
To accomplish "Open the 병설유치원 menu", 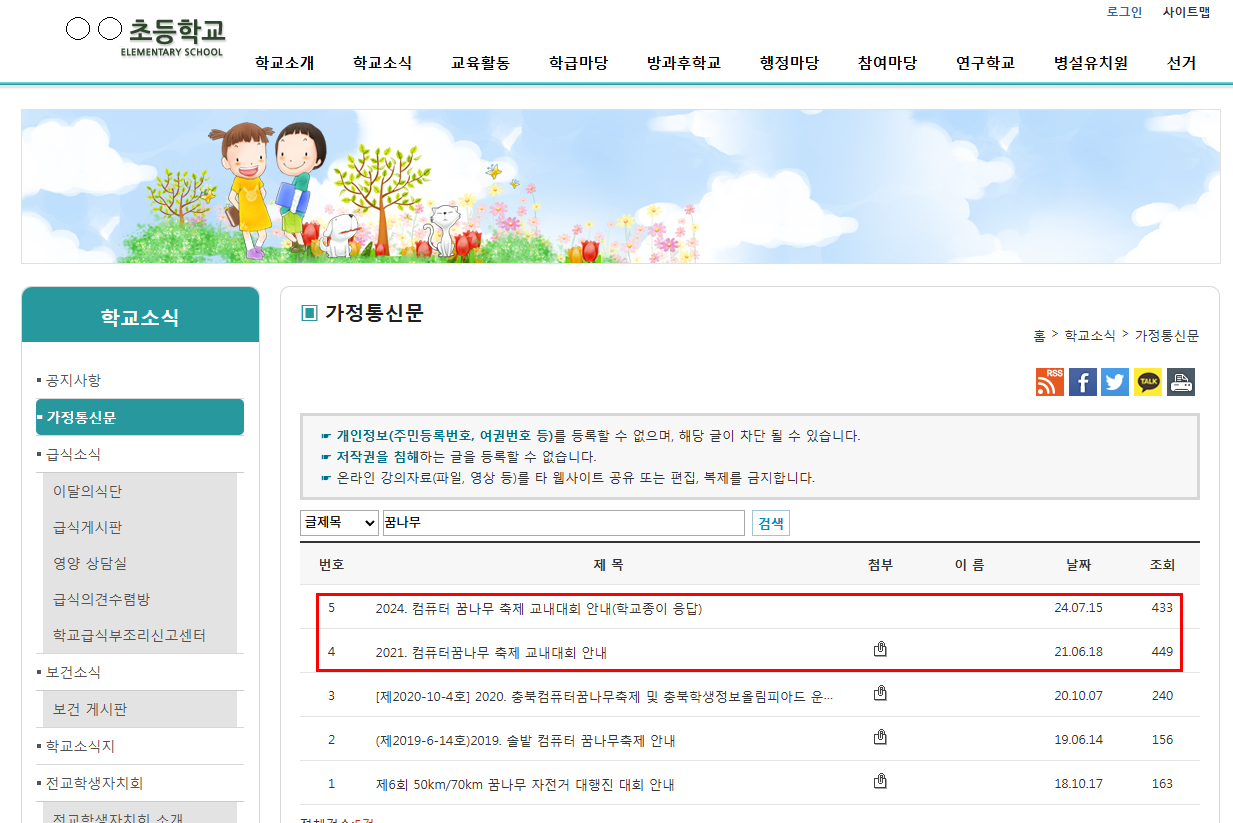I will coord(1091,63).
